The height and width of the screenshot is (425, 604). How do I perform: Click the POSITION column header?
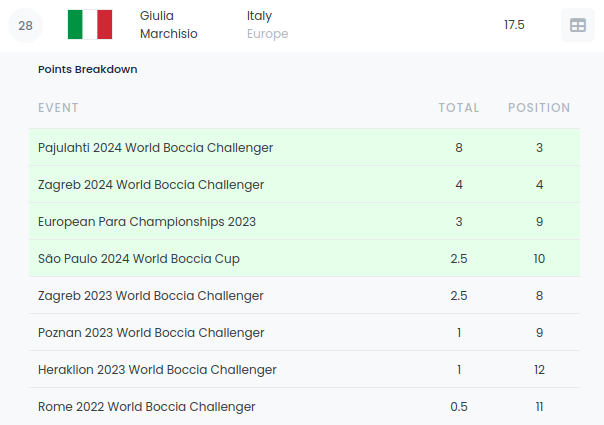pos(539,108)
